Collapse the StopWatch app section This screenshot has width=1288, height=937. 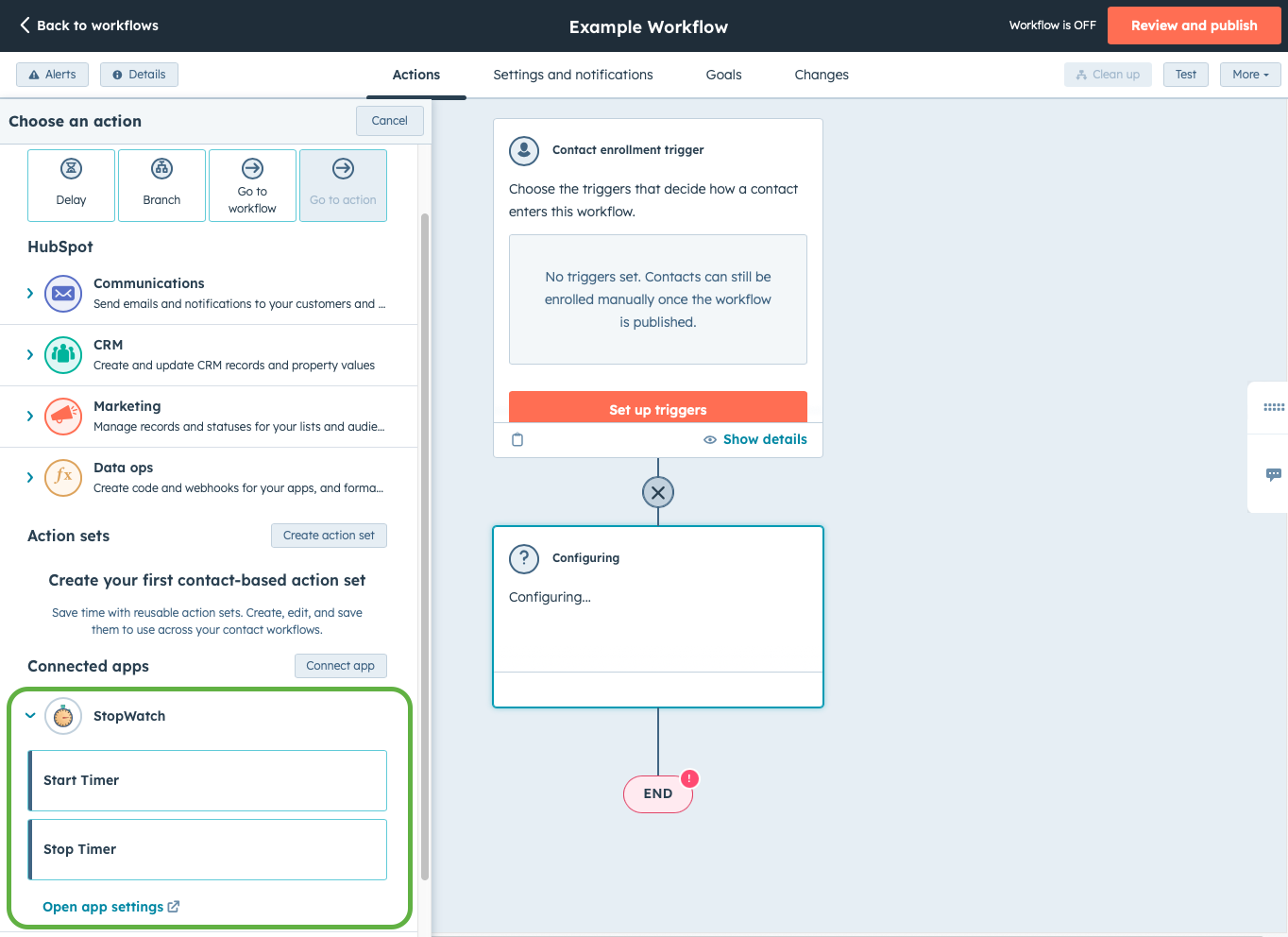[30, 716]
